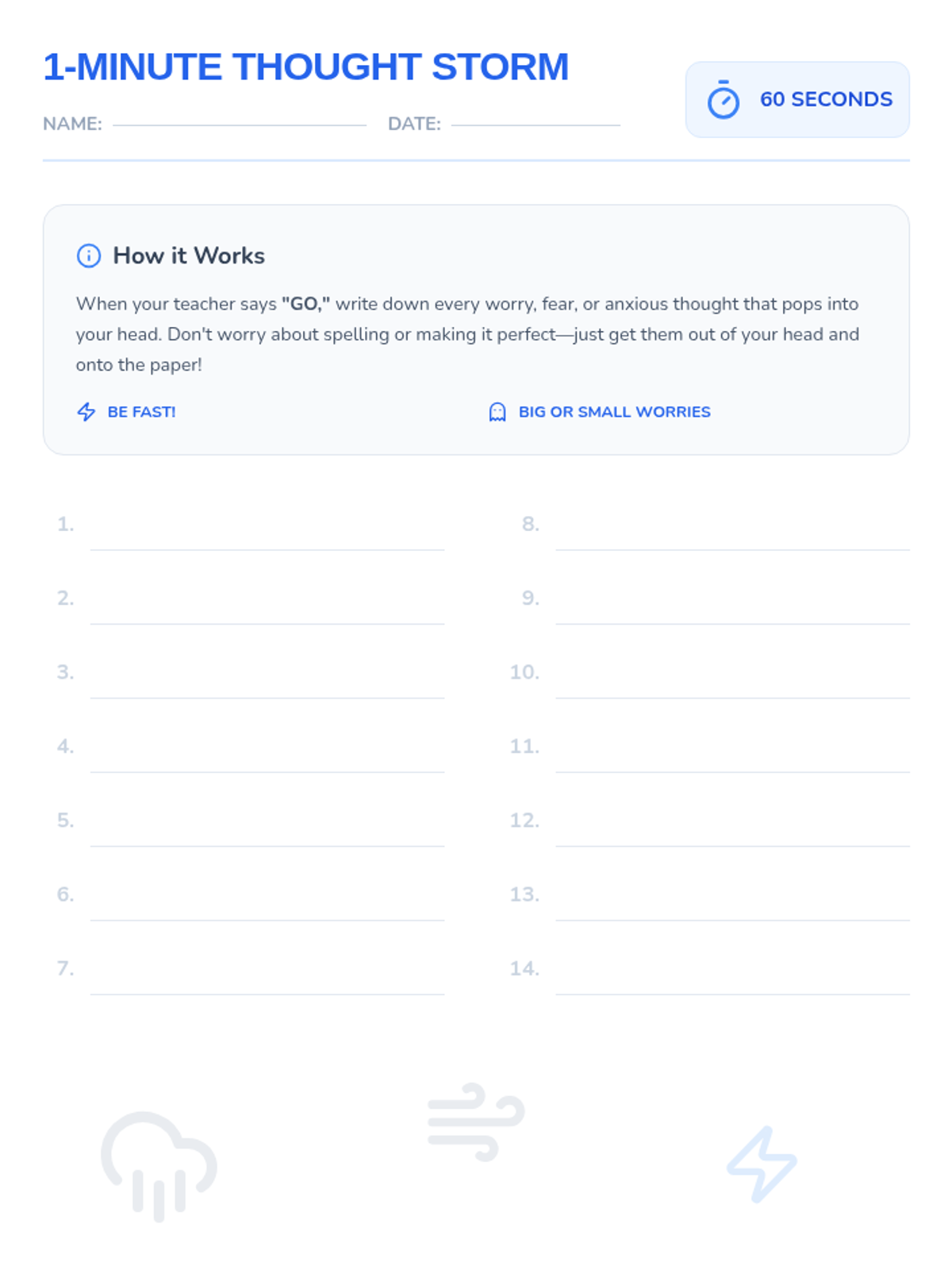Click the BIG OR SMALL WORRIES label

pos(614,412)
